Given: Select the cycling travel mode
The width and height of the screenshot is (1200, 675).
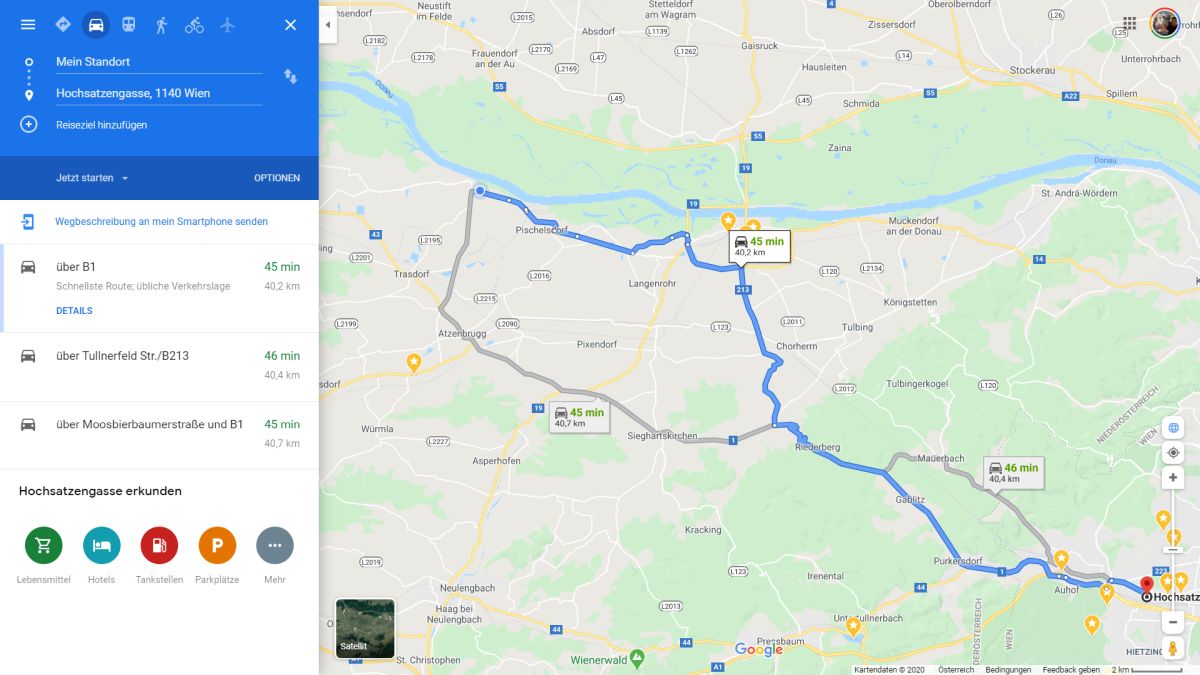Looking at the screenshot, I should [x=194, y=24].
